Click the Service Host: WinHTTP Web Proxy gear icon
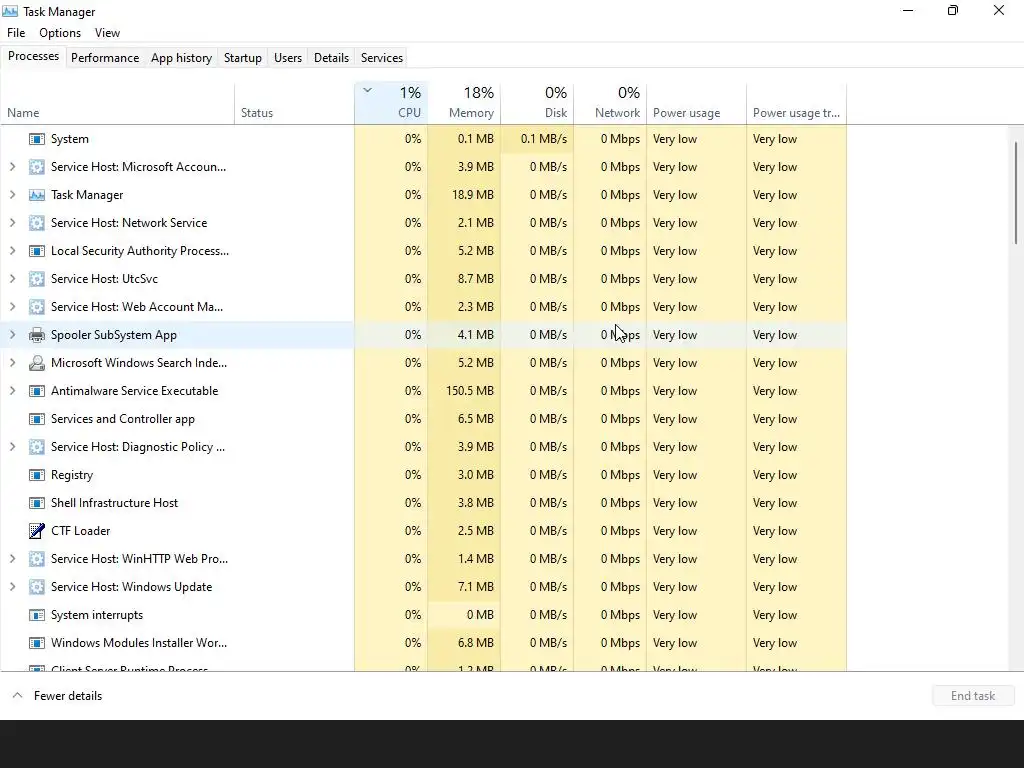Viewport: 1024px width, 768px height. pyautogui.click(x=37, y=559)
